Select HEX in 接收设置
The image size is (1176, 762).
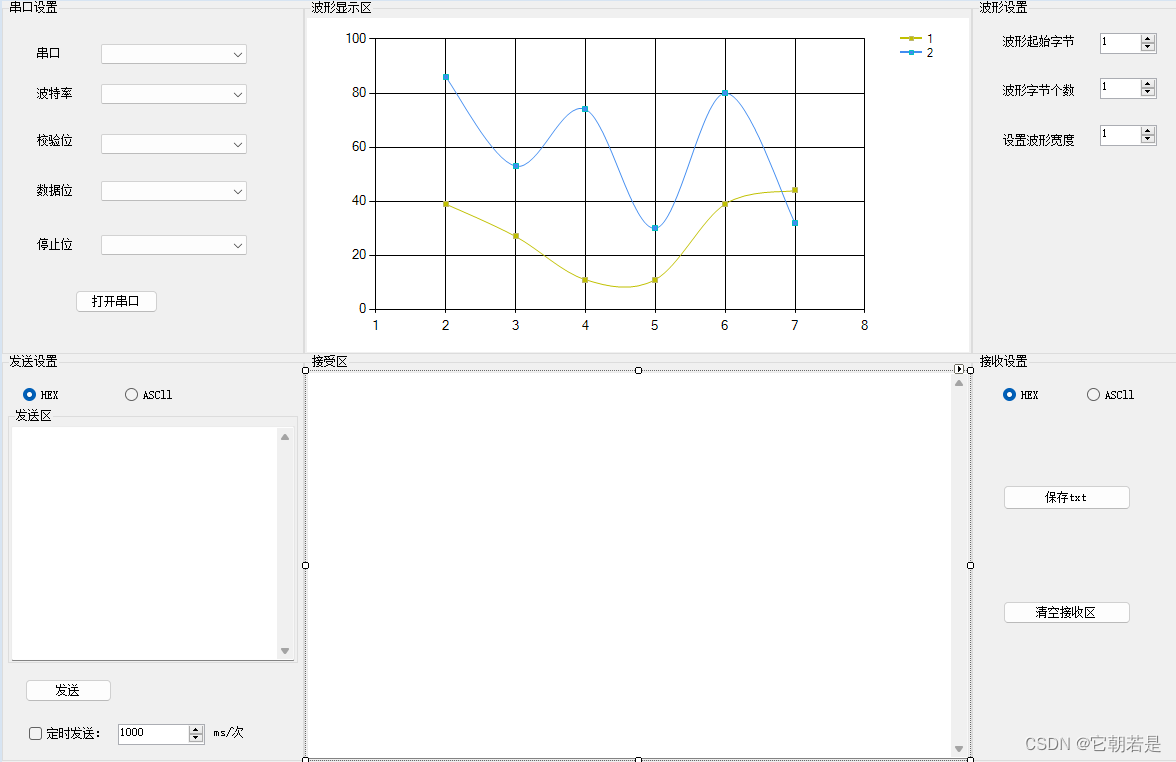[x=1021, y=394]
